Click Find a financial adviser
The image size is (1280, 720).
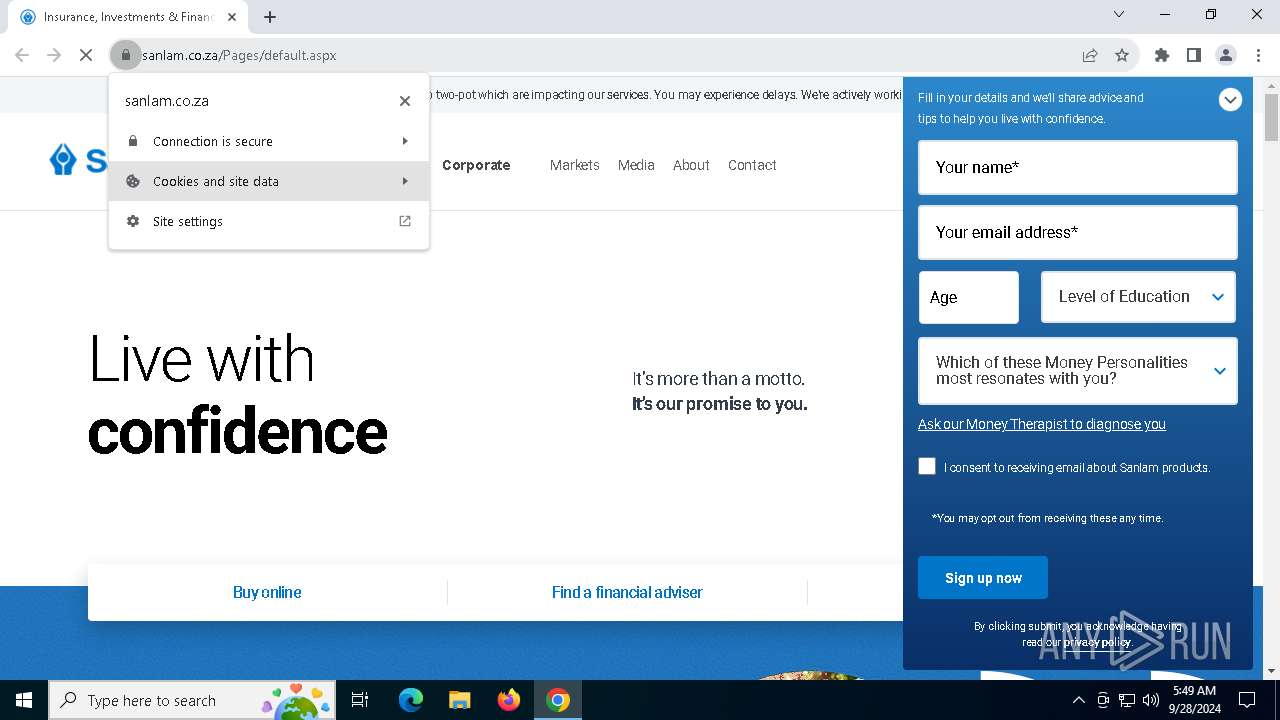[x=627, y=592]
